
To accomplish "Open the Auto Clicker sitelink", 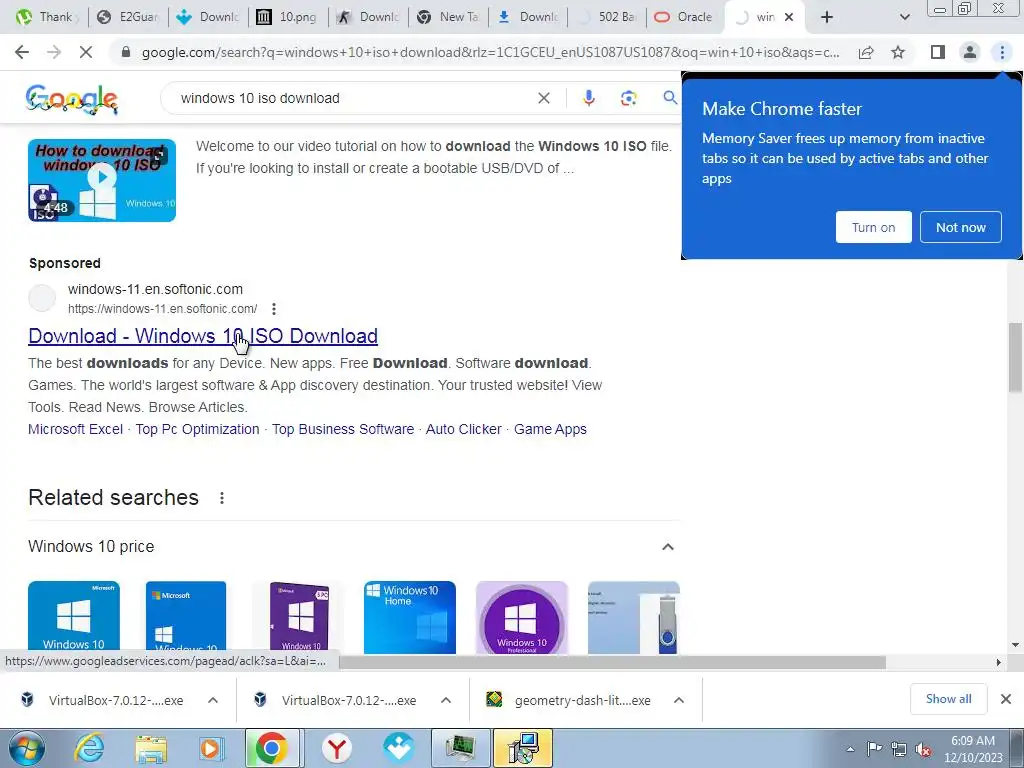I will coord(464,429).
